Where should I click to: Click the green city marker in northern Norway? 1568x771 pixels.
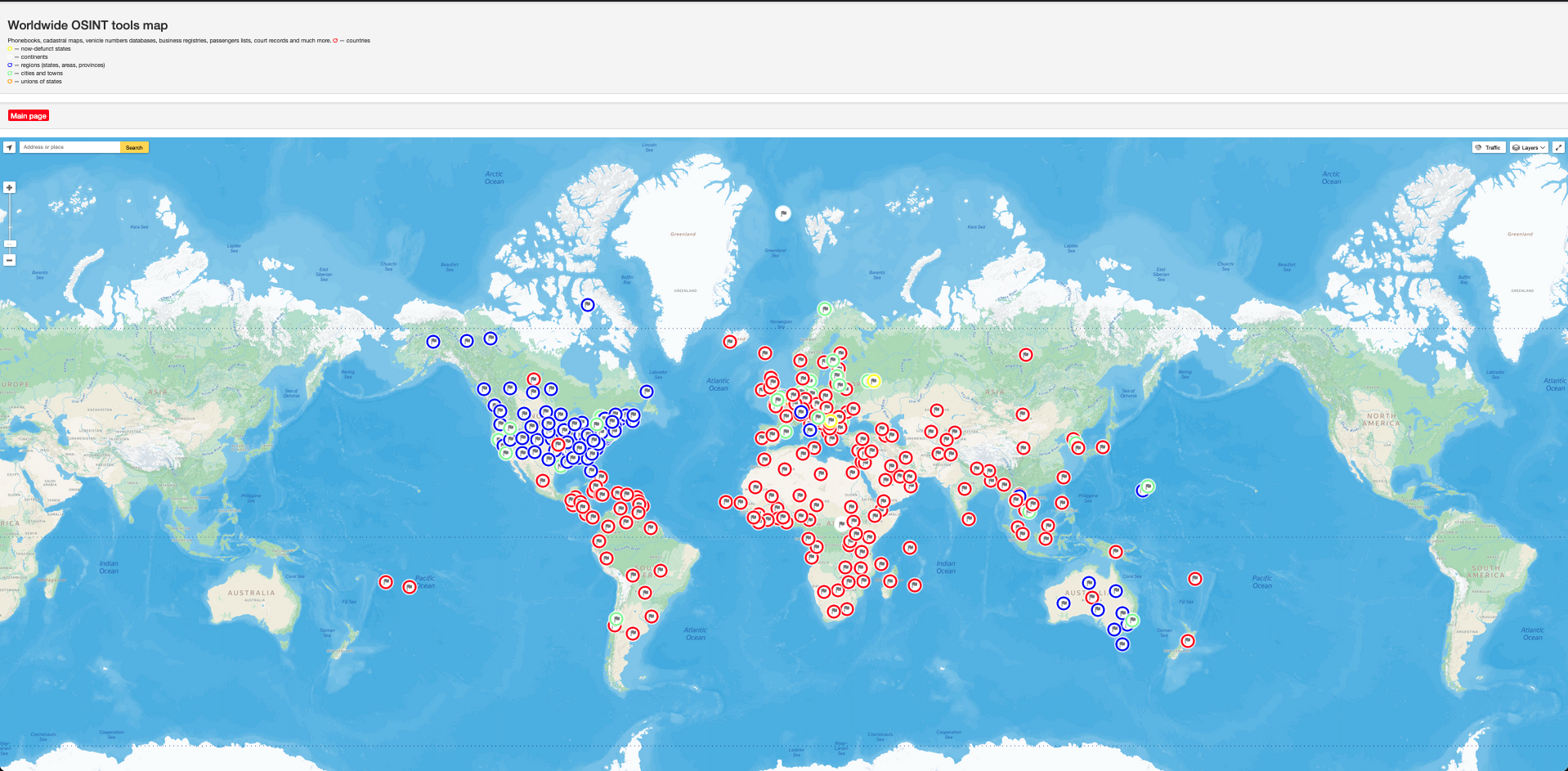825,309
